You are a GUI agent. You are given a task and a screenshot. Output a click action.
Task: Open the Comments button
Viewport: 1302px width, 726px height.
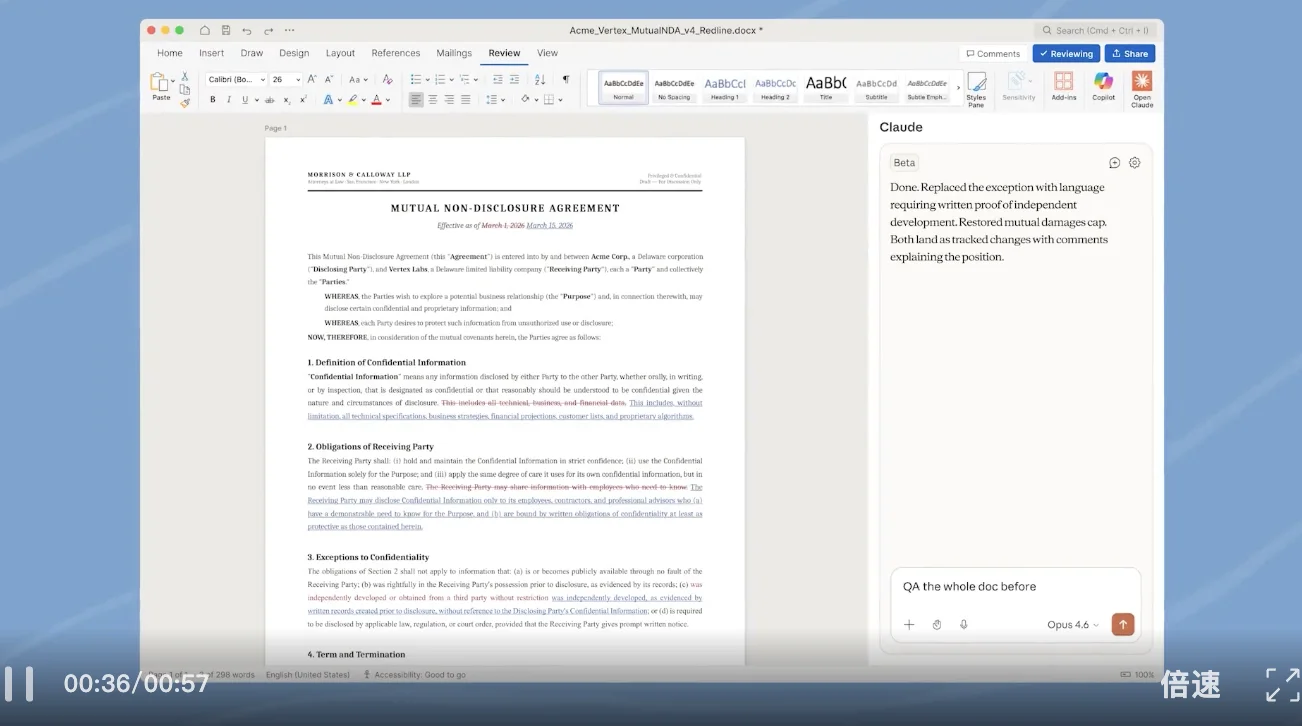point(992,54)
